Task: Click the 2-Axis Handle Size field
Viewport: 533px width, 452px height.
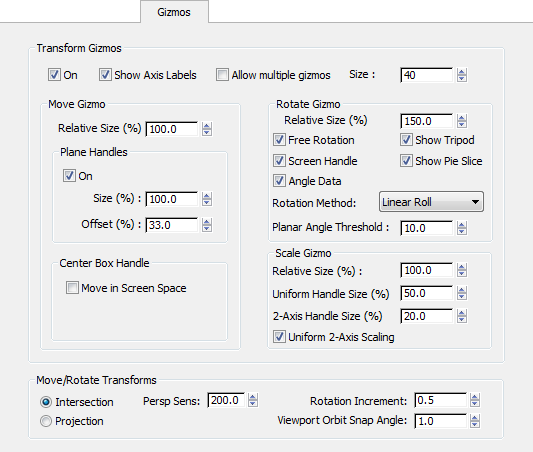Action: pos(427,316)
